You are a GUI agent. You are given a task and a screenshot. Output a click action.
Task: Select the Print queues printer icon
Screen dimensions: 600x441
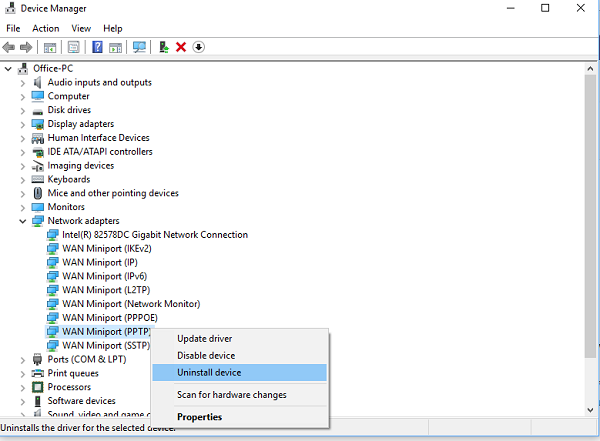coord(38,373)
